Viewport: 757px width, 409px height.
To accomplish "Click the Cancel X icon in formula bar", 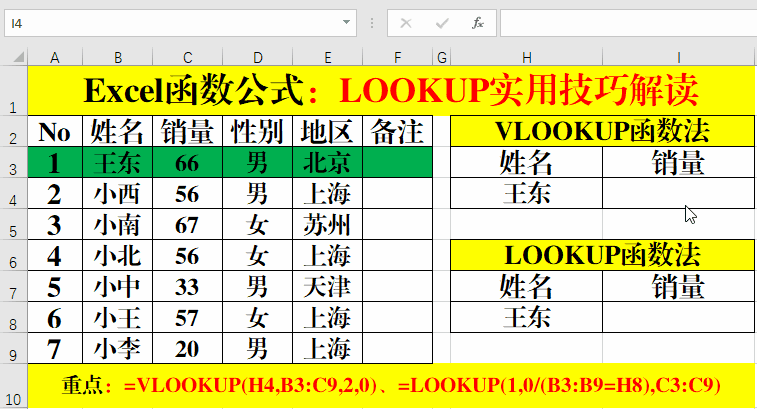I will [406, 23].
